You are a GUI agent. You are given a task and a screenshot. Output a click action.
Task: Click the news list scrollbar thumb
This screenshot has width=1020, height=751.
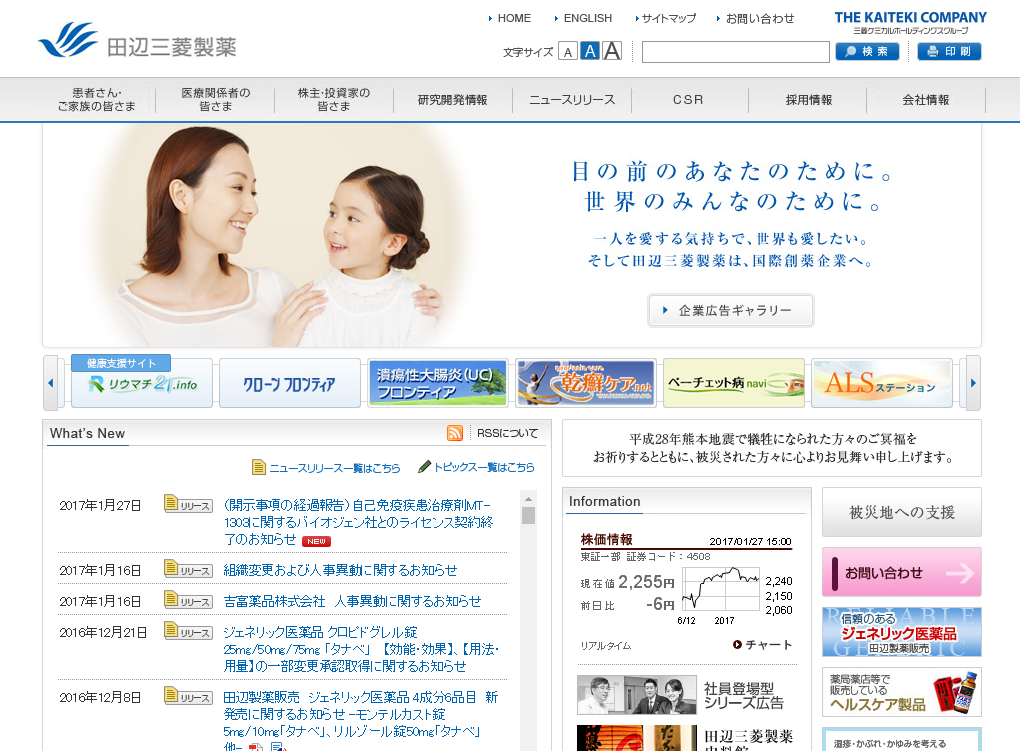coord(528,515)
